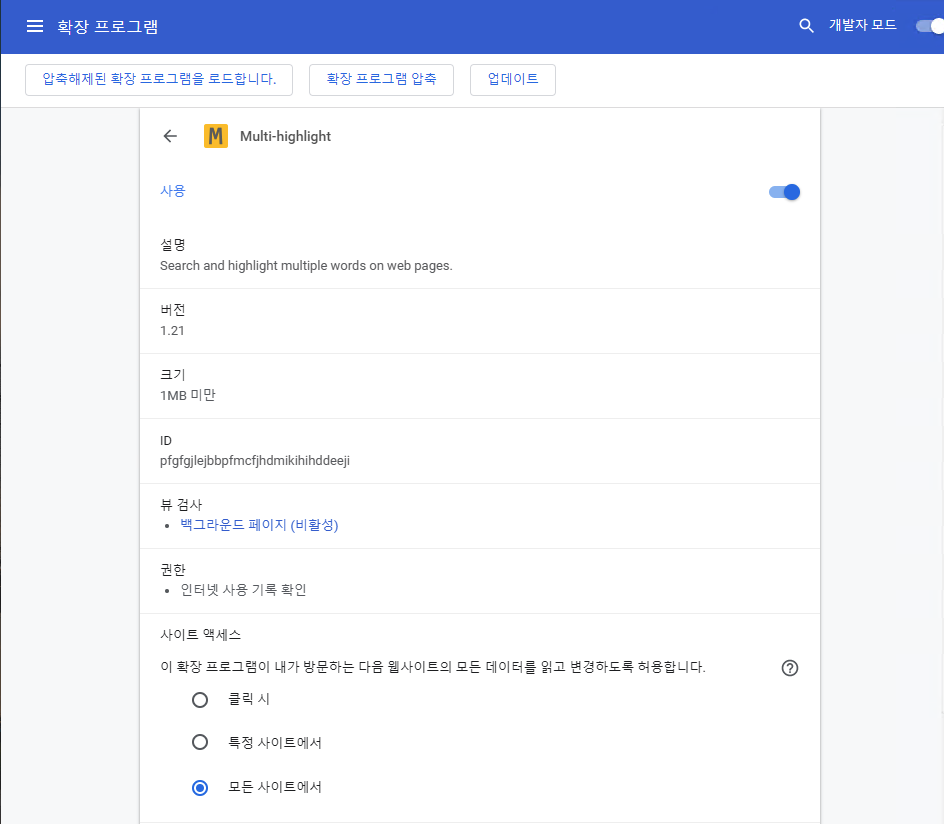Disable the Multi-highlight extension toggle
Screen dimensions: 944x824
pyautogui.click(x=783, y=191)
